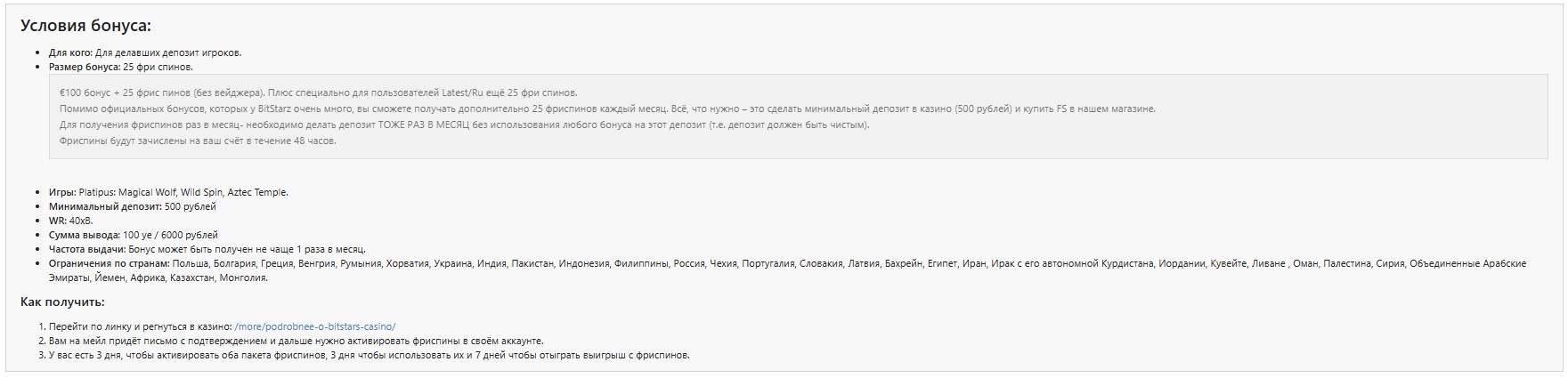Screen dimensions: 1568x378
Task: Click the line about 48 часов crediting
Action: click(x=198, y=141)
